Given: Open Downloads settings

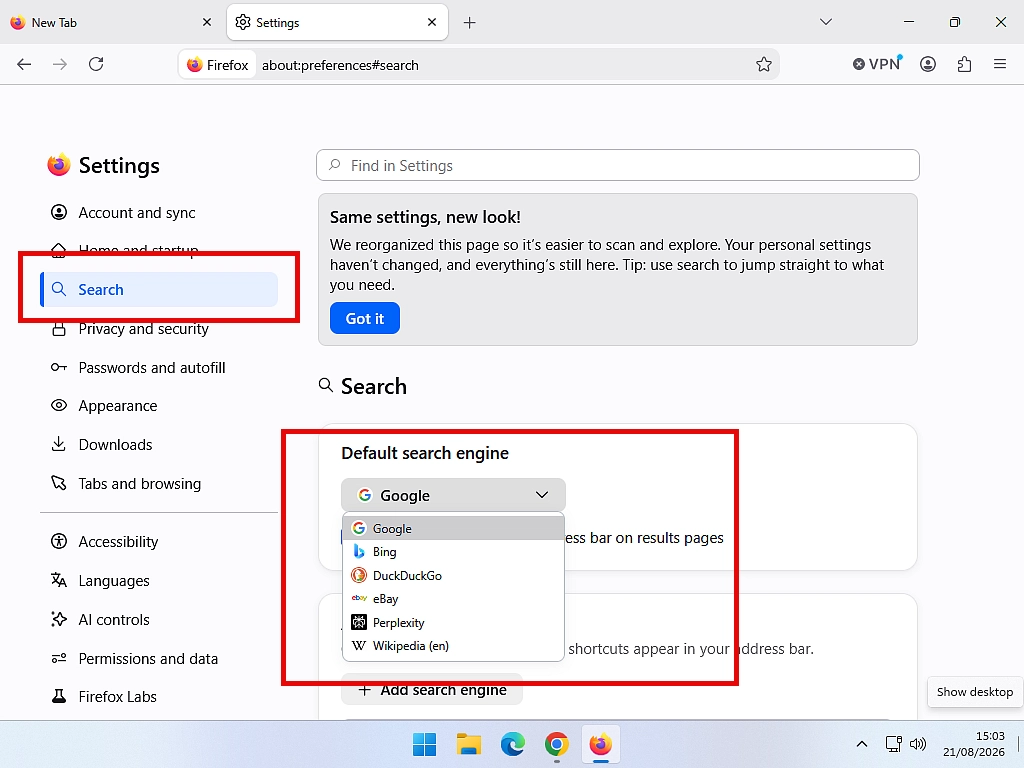Looking at the screenshot, I should pyautogui.click(x=159, y=445).
